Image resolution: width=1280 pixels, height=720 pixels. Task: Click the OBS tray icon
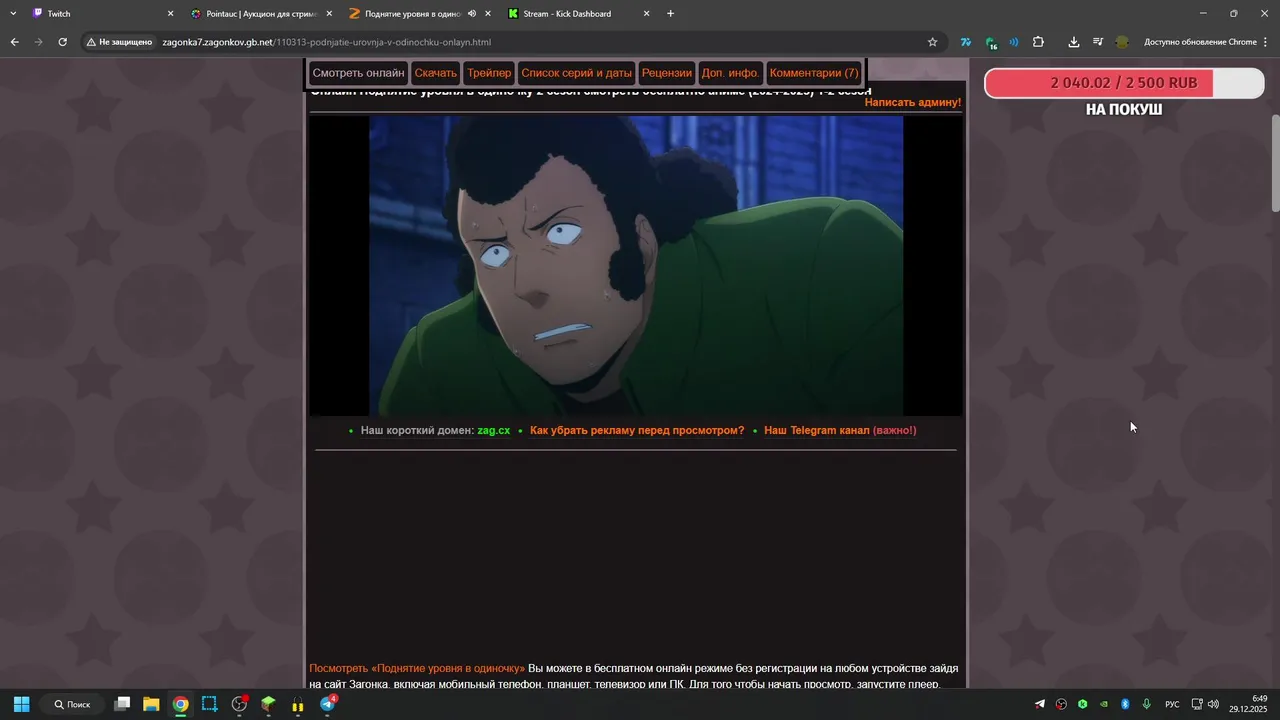1061,704
